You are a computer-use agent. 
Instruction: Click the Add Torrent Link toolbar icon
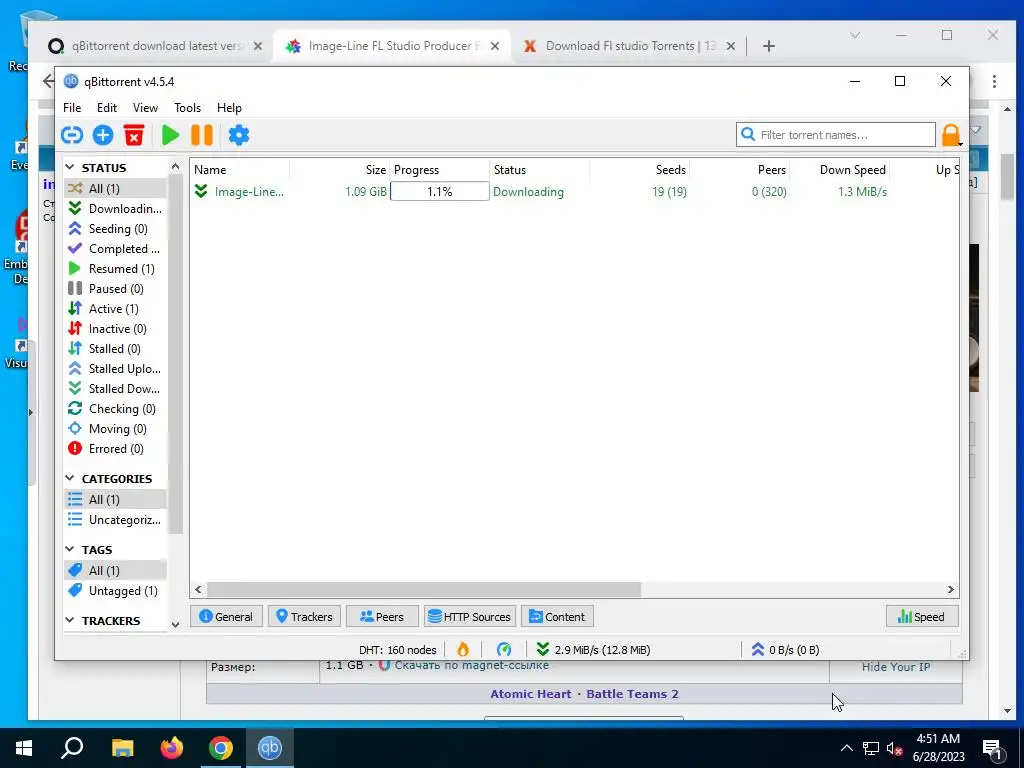click(72, 135)
